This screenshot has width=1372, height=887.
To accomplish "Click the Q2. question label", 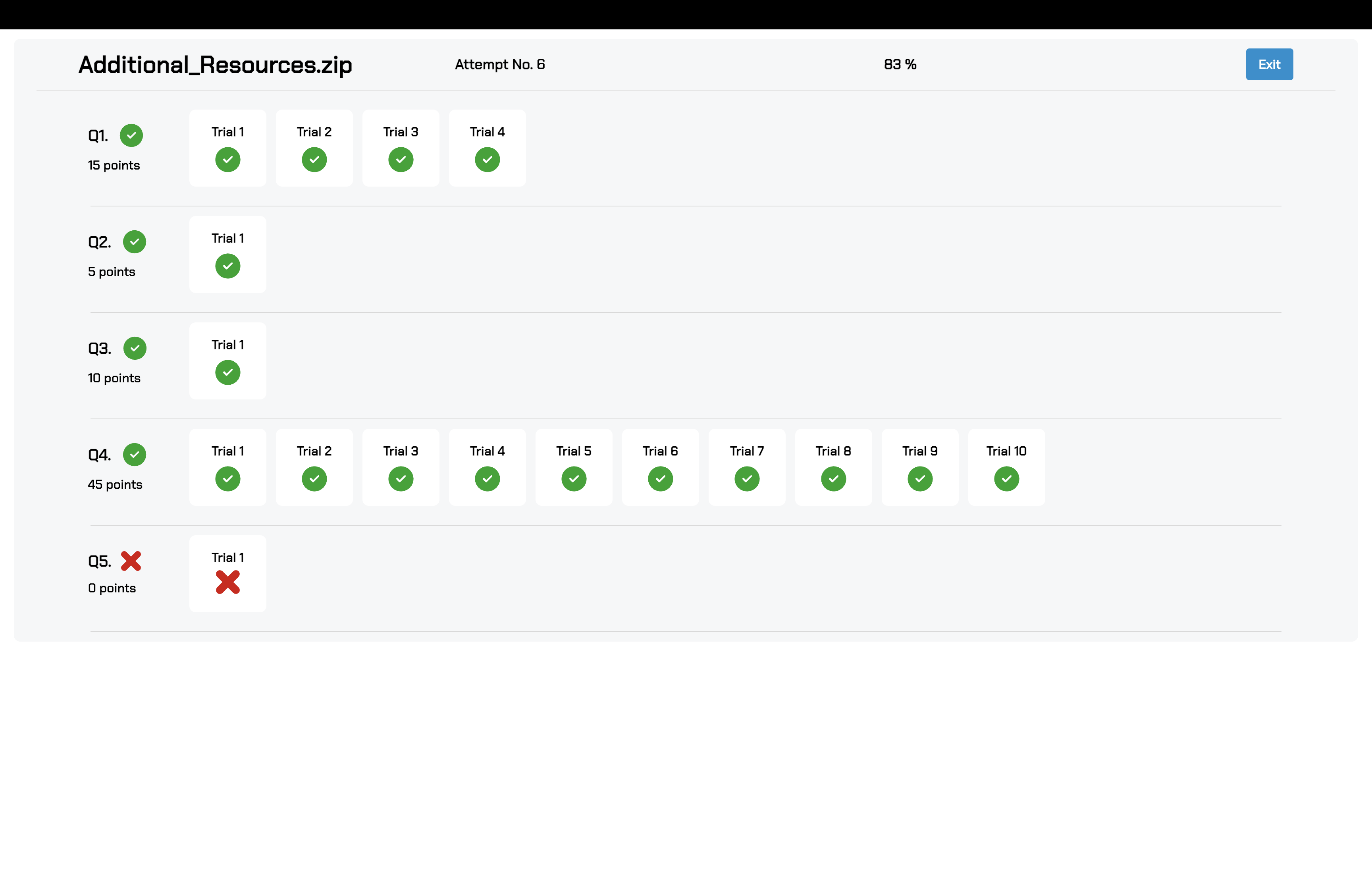I will tap(99, 243).
